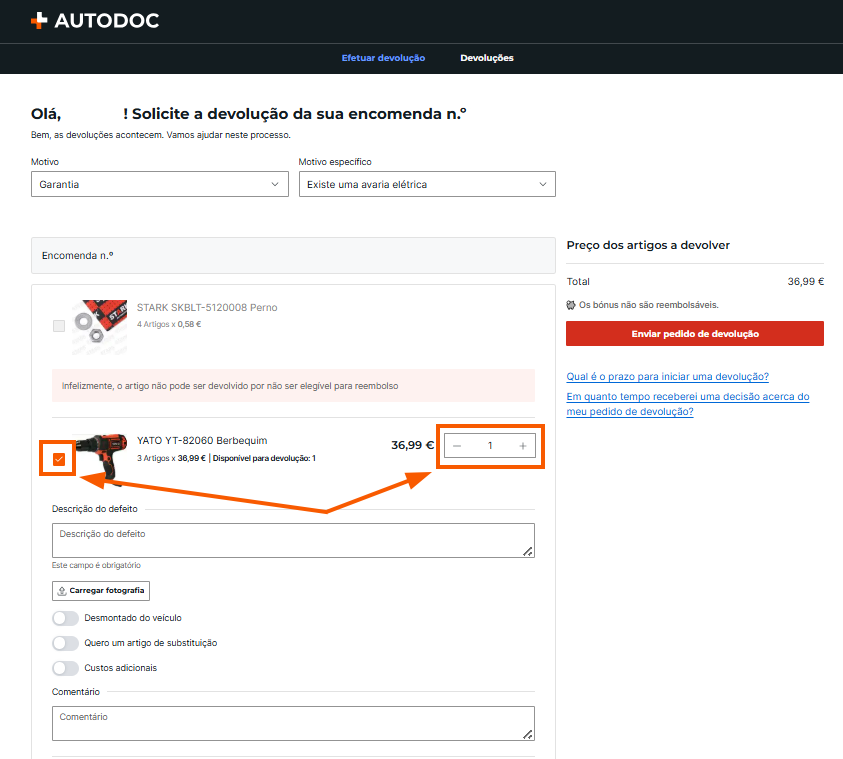This screenshot has height=759, width=843.
Task: Open Efetuar devolução tab
Action: (383, 58)
